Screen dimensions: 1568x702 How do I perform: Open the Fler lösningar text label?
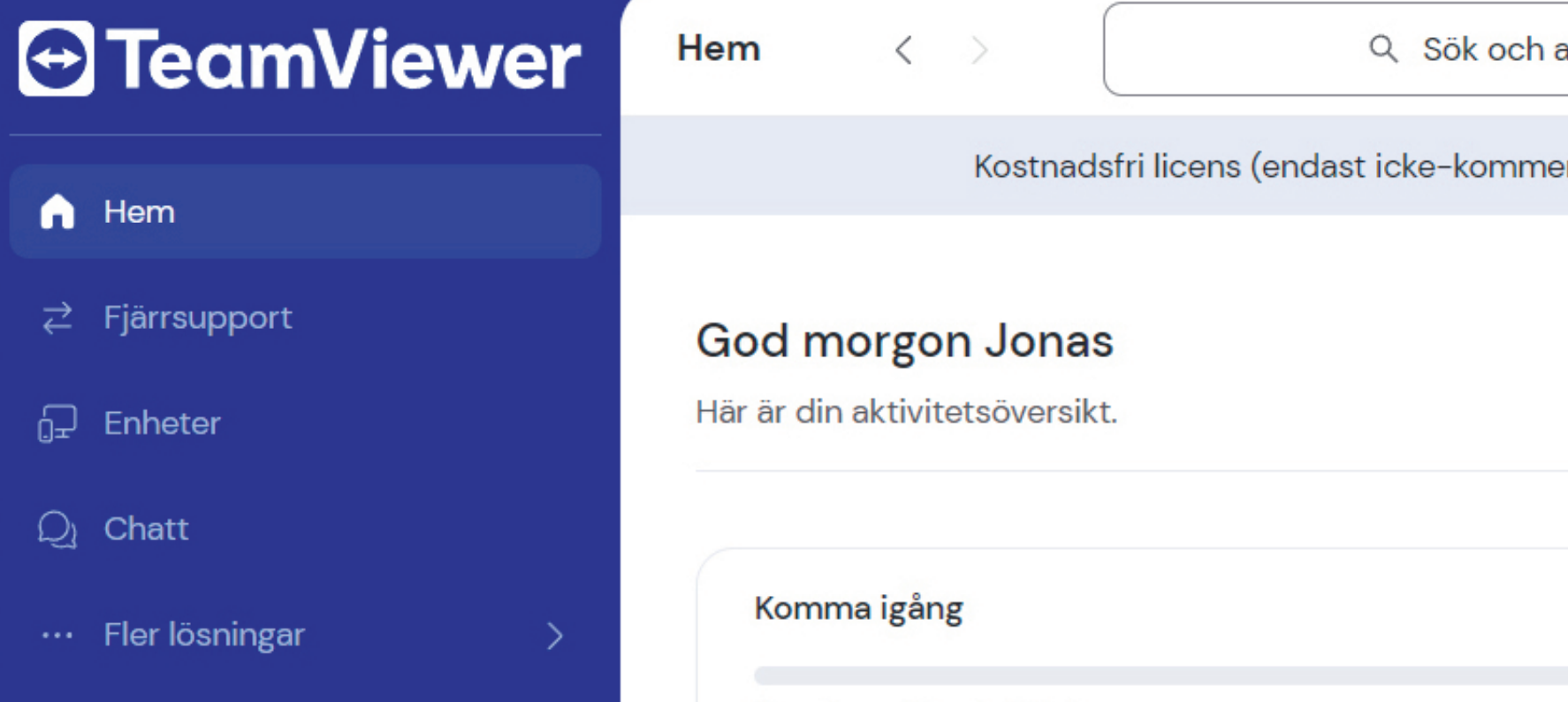pos(204,635)
